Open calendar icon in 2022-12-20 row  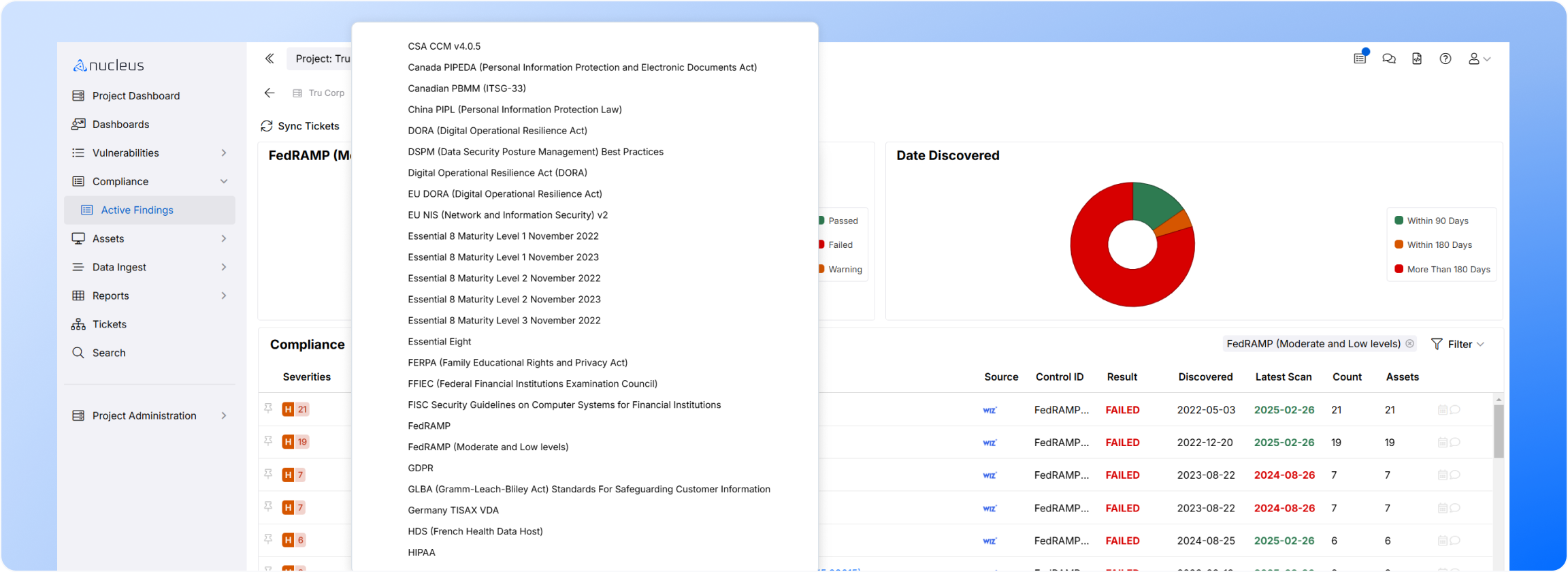(1442, 443)
